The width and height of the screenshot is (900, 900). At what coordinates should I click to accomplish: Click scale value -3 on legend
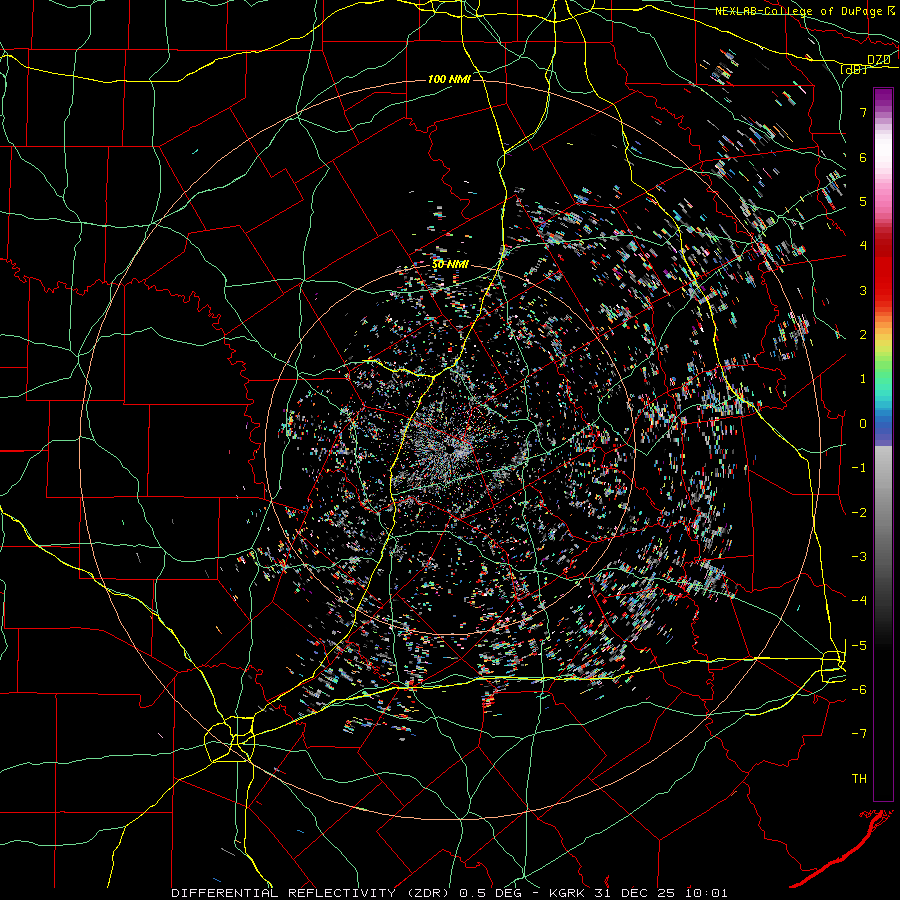coord(859,556)
